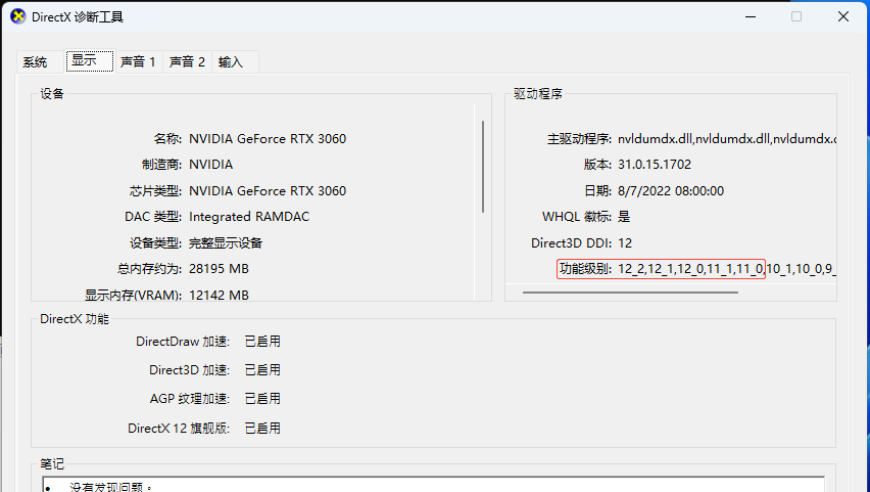Click AGP 纹理加速 status 已启用
Viewport: 870px width, 492px height.
[262, 399]
